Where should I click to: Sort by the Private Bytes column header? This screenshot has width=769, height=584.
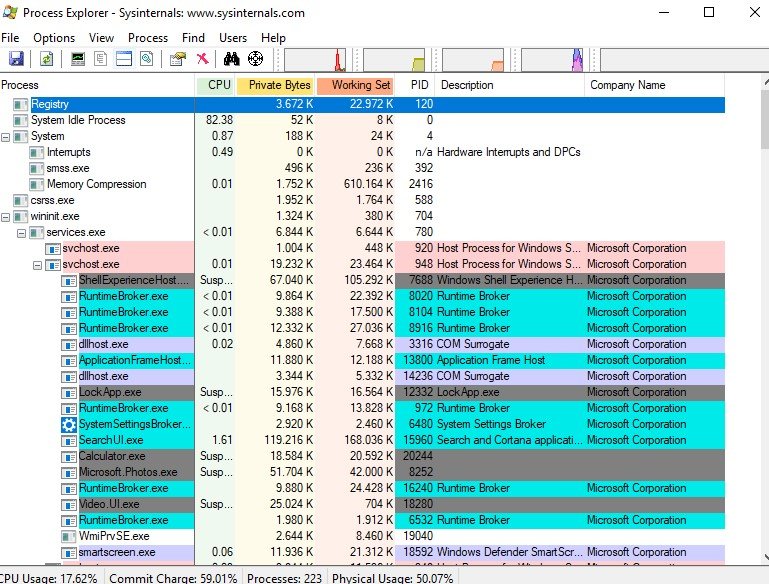coord(276,85)
